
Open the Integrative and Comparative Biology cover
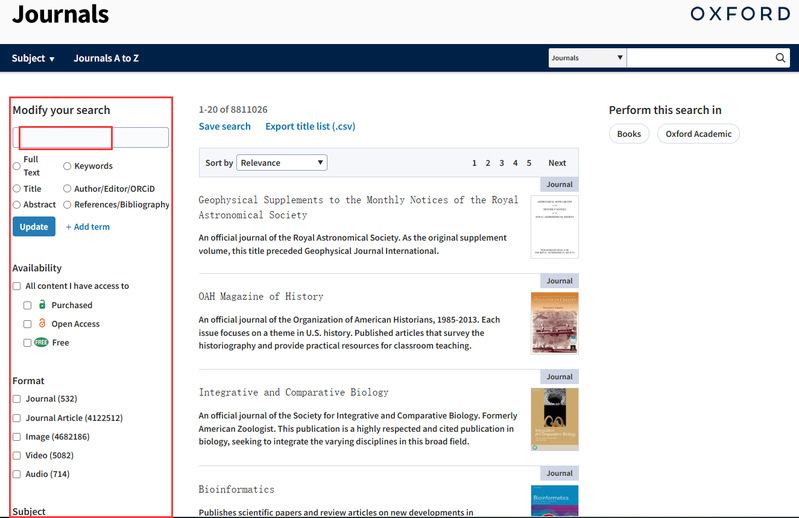point(554,419)
